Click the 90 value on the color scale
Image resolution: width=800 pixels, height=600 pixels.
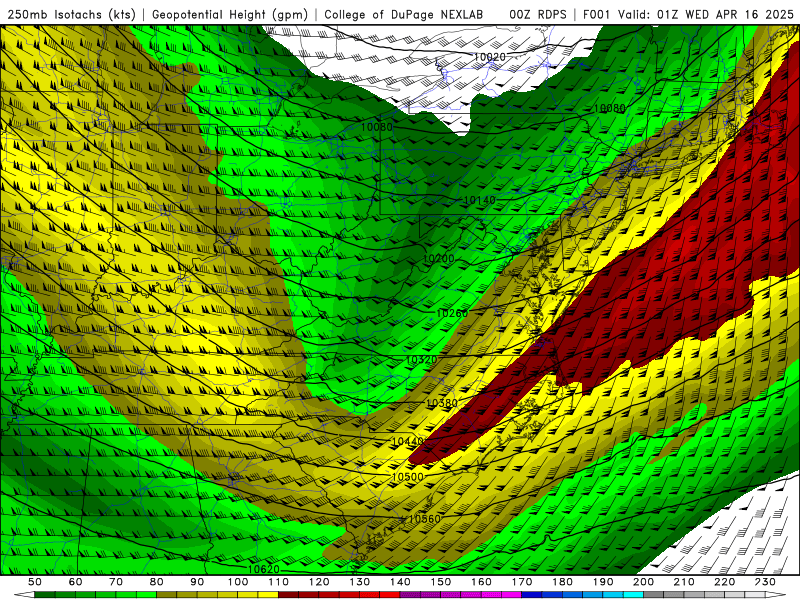point(197,582)
